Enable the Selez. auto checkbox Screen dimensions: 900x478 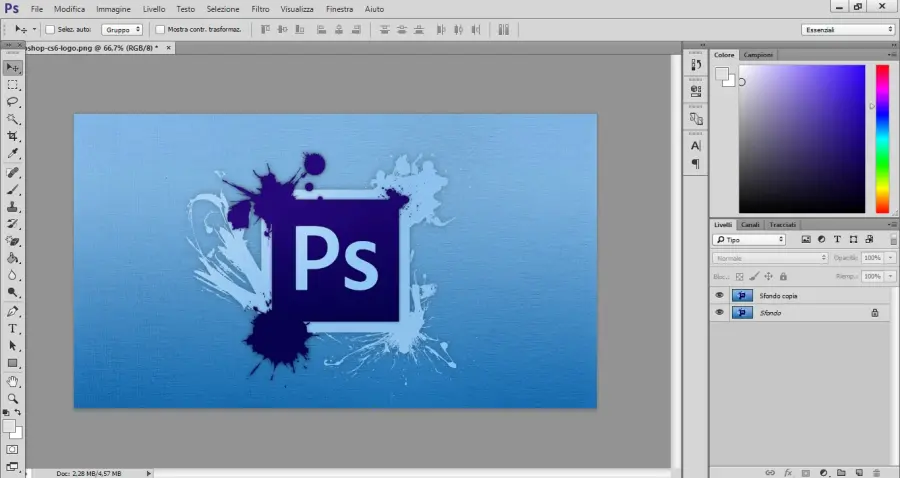tap(50, 29)
